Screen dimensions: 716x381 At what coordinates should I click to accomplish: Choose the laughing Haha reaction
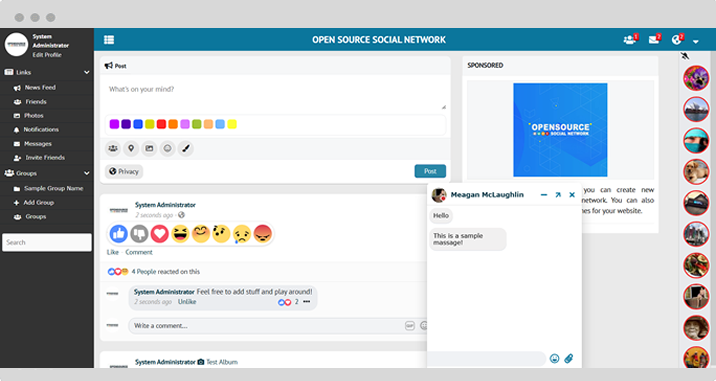point(180,234)
